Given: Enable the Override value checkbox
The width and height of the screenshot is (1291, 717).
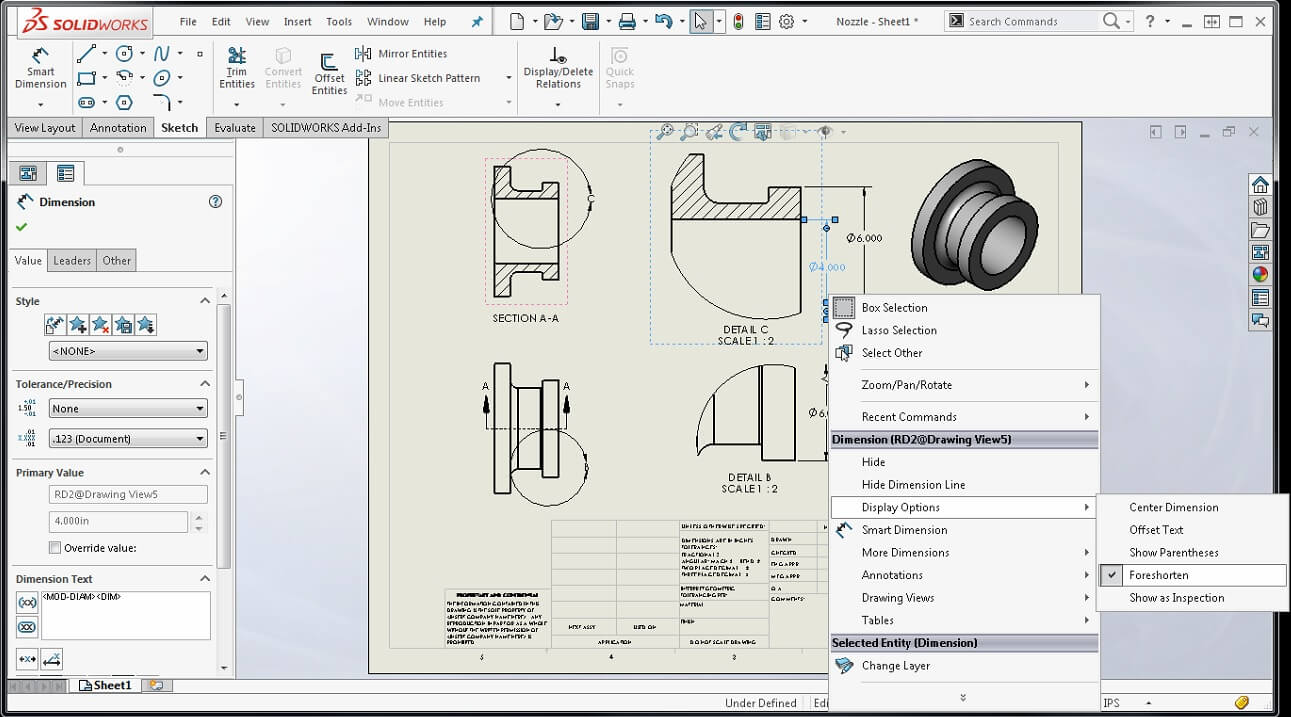Looking at the screenshot, I should pyautogui.click(x=55, y=548).
